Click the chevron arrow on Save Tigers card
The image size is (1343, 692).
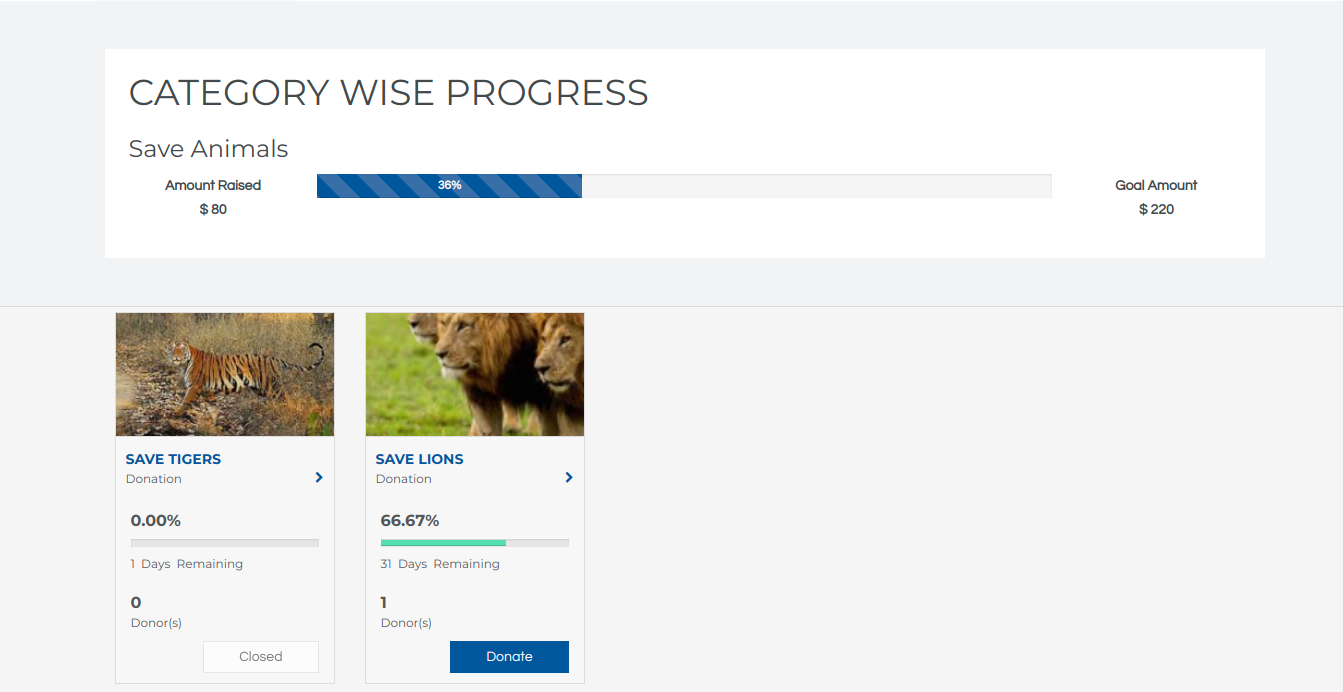319,478
